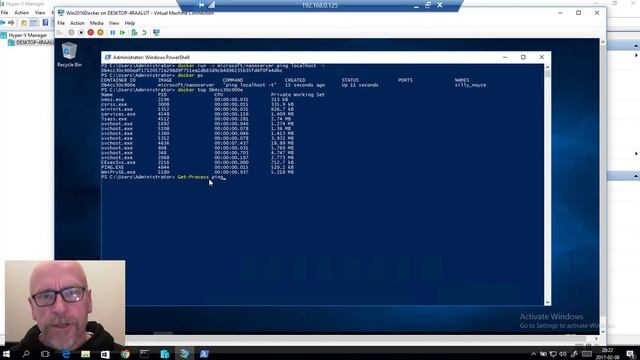This screenshot has height=360, width=640.
Task: Click the Revert toolbar icon
Action: coord(144,33)
